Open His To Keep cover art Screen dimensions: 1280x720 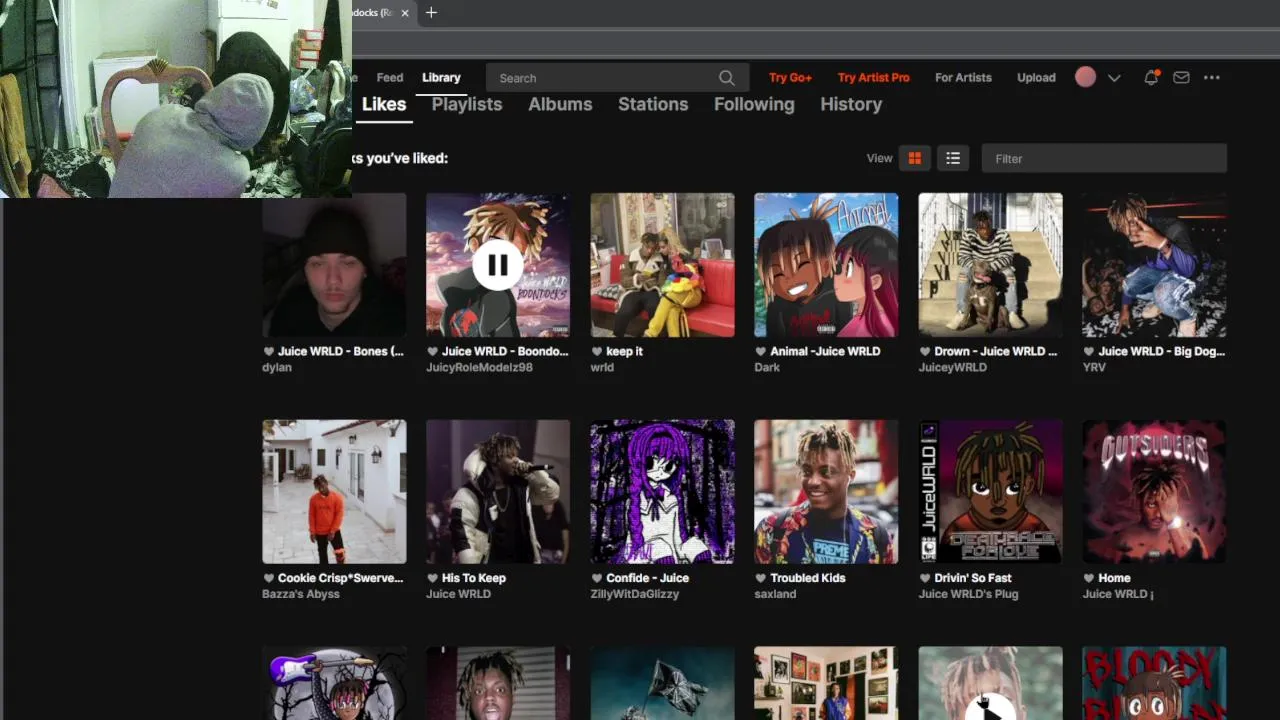tap(498, 492)
